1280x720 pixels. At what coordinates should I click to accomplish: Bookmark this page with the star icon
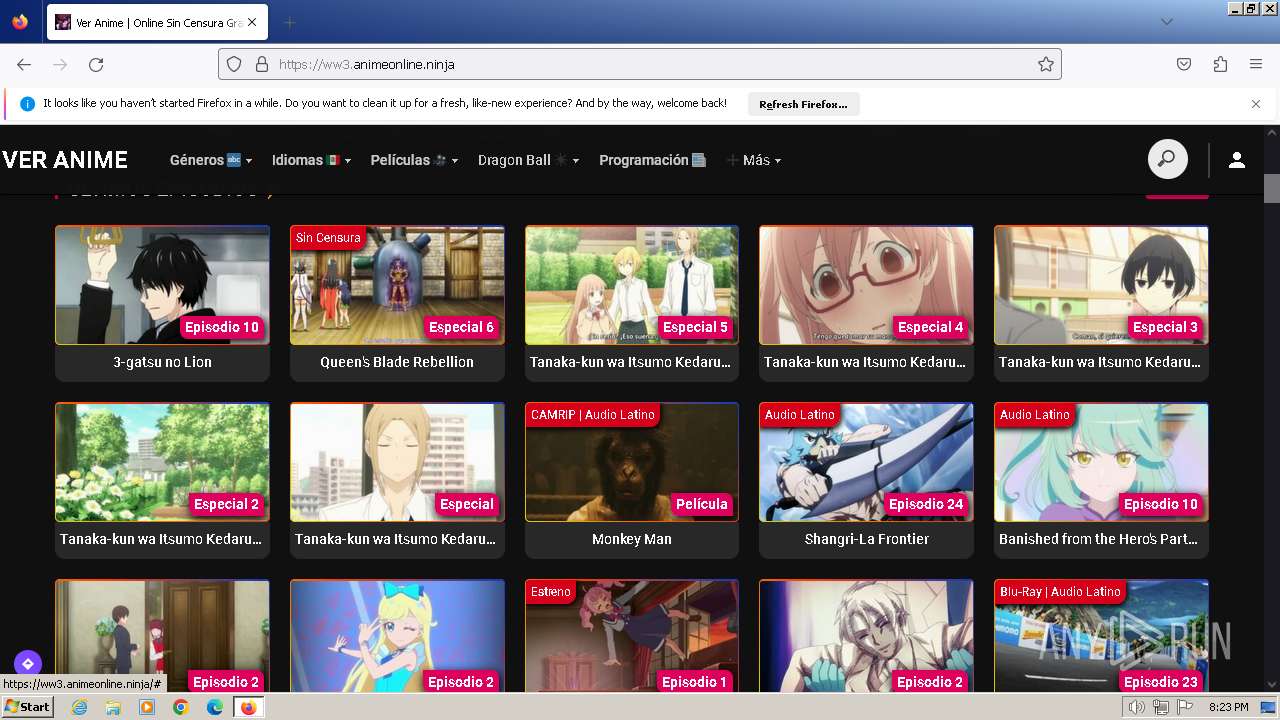(1046, 64)
